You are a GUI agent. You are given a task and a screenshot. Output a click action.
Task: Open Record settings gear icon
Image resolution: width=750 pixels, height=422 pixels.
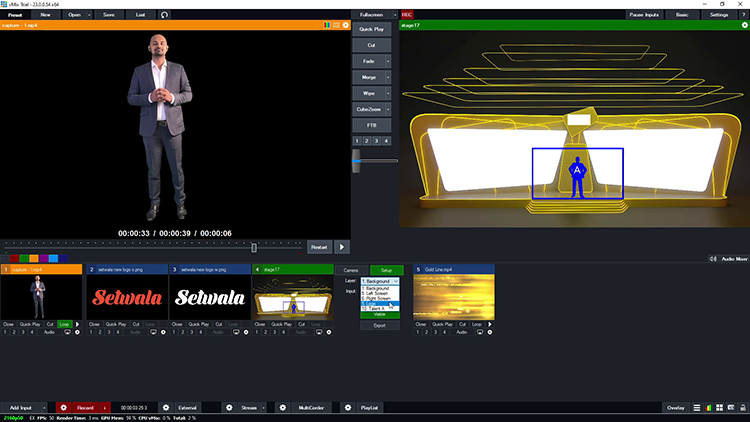click(x=63, y=408)
